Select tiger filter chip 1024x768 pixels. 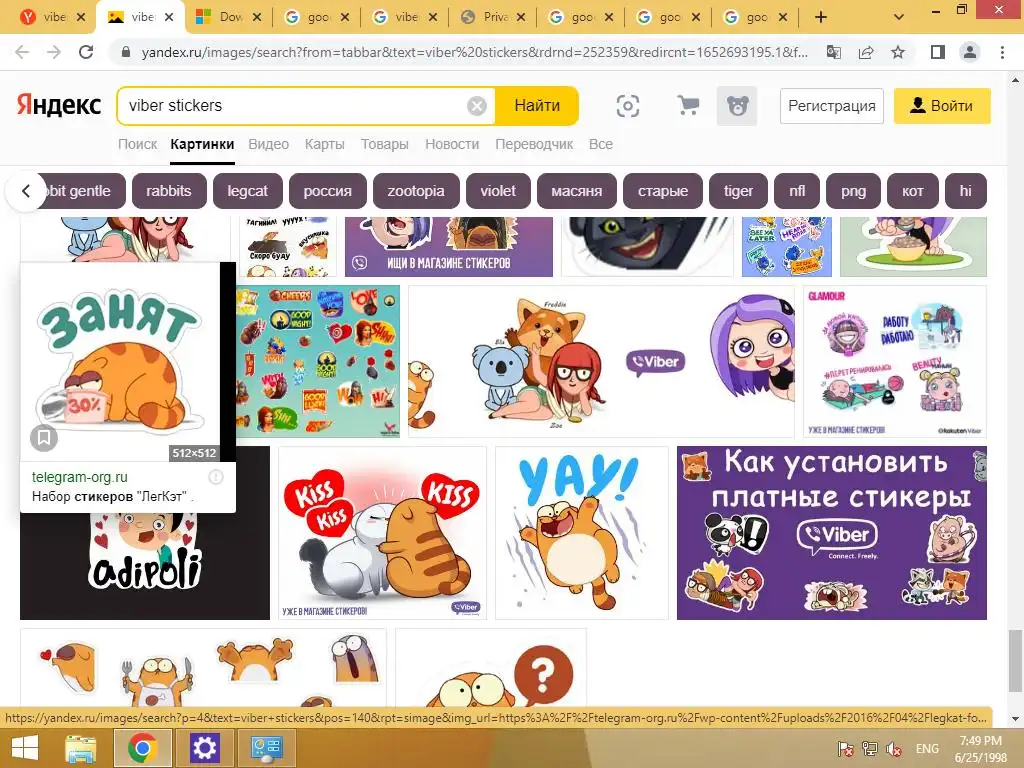(x=739, y=191)
